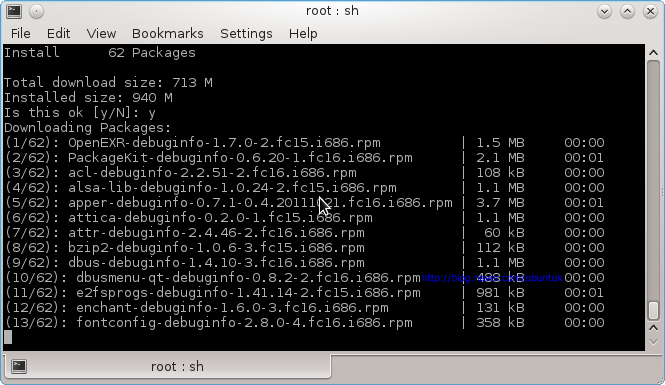Click scrollbar up arrow at top

[x=654, y=53]
